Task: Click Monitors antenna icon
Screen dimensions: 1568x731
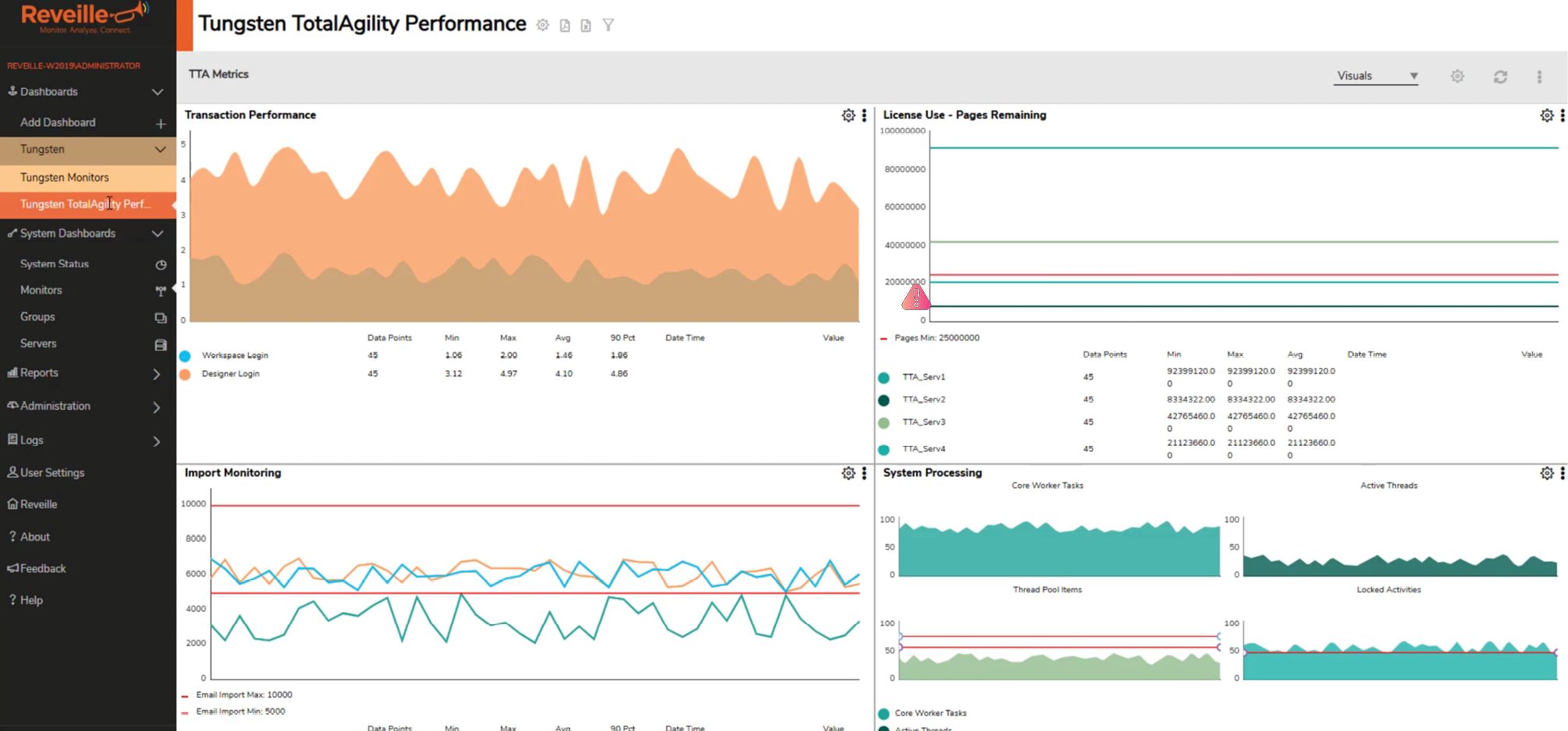Action: click(x=160, y=291)
